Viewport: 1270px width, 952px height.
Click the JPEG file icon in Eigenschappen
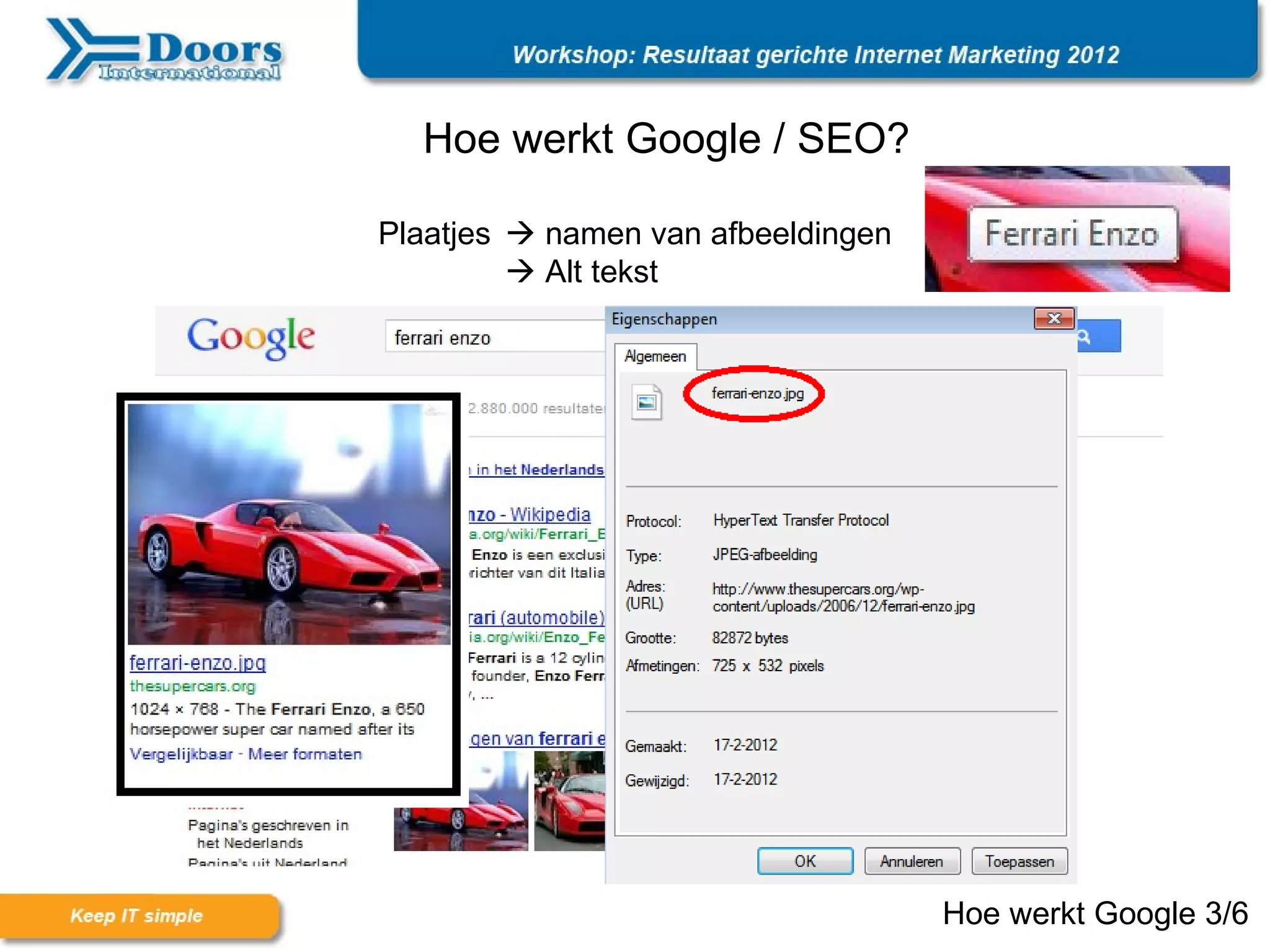tap(646, 402)
